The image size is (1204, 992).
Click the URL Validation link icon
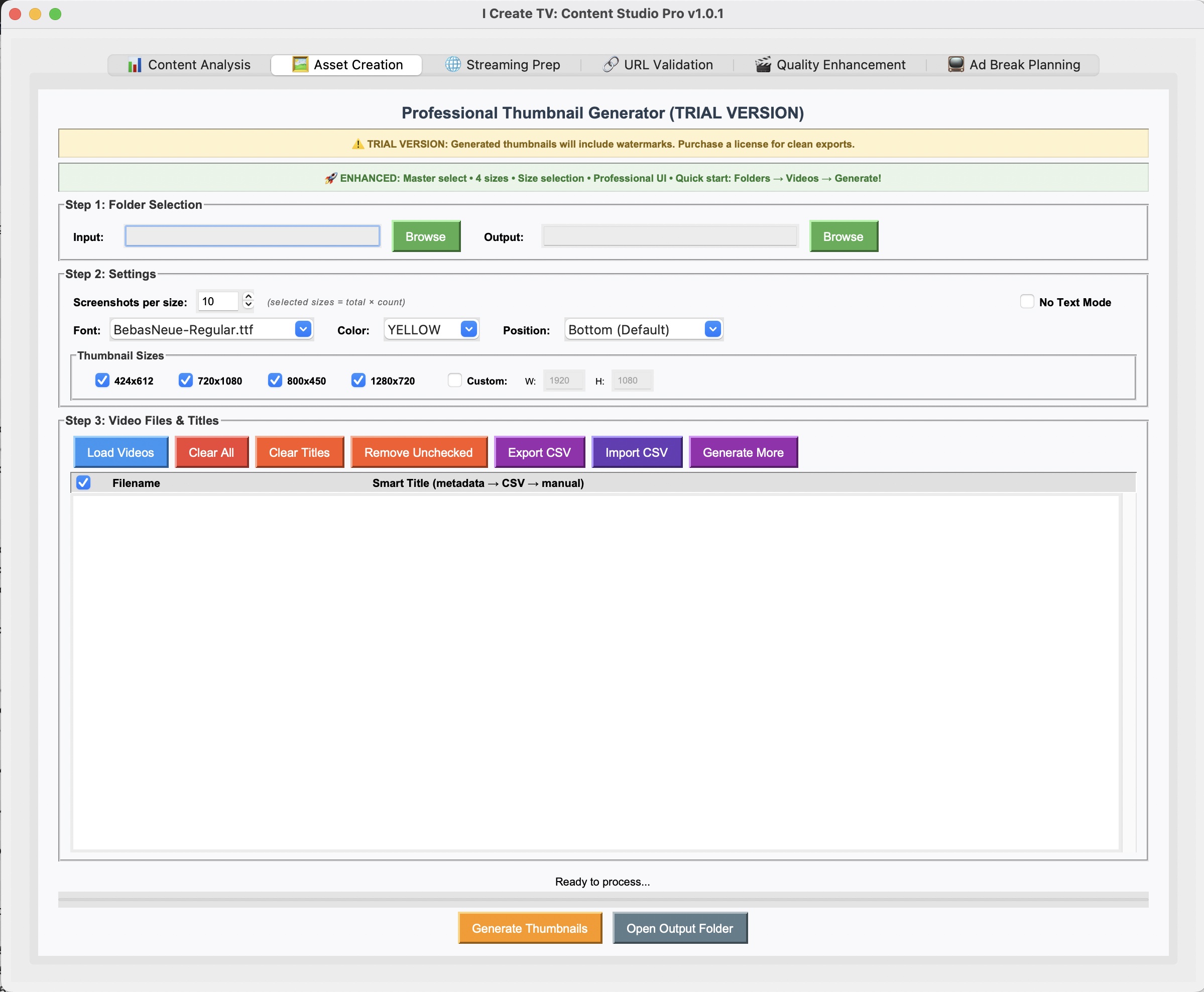coord(611,65)
